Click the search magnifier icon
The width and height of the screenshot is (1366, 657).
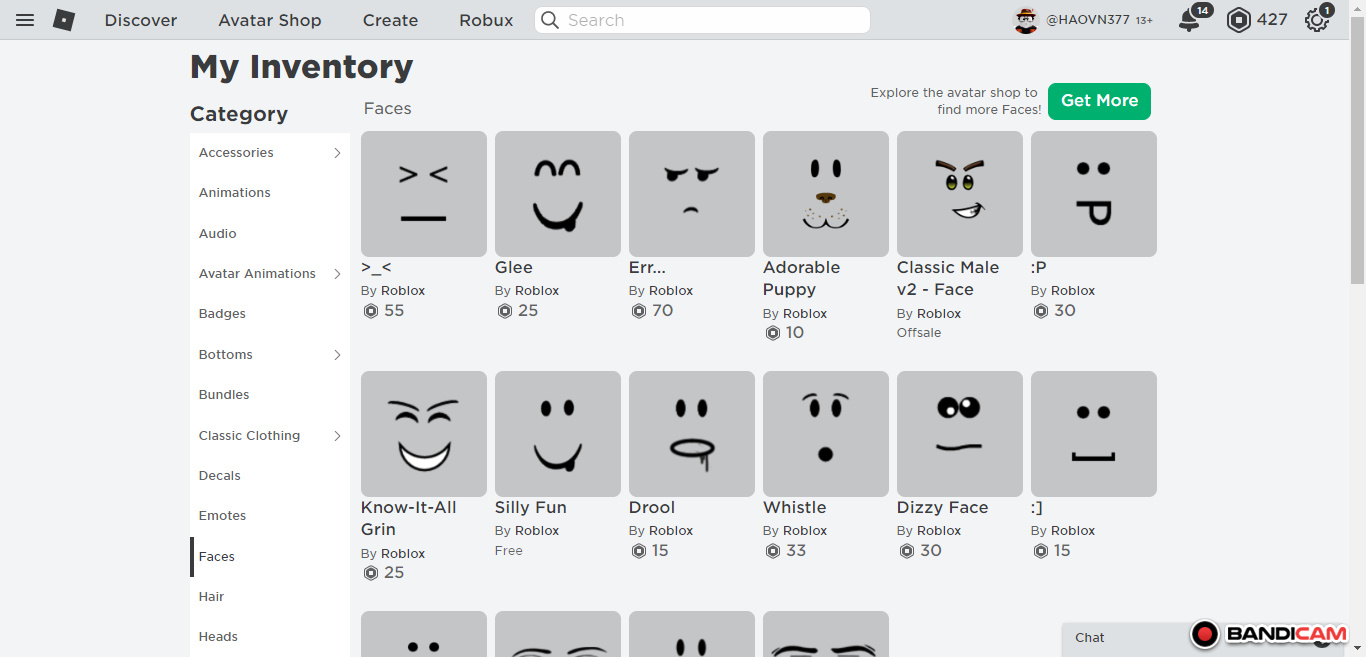click(549, 20)
